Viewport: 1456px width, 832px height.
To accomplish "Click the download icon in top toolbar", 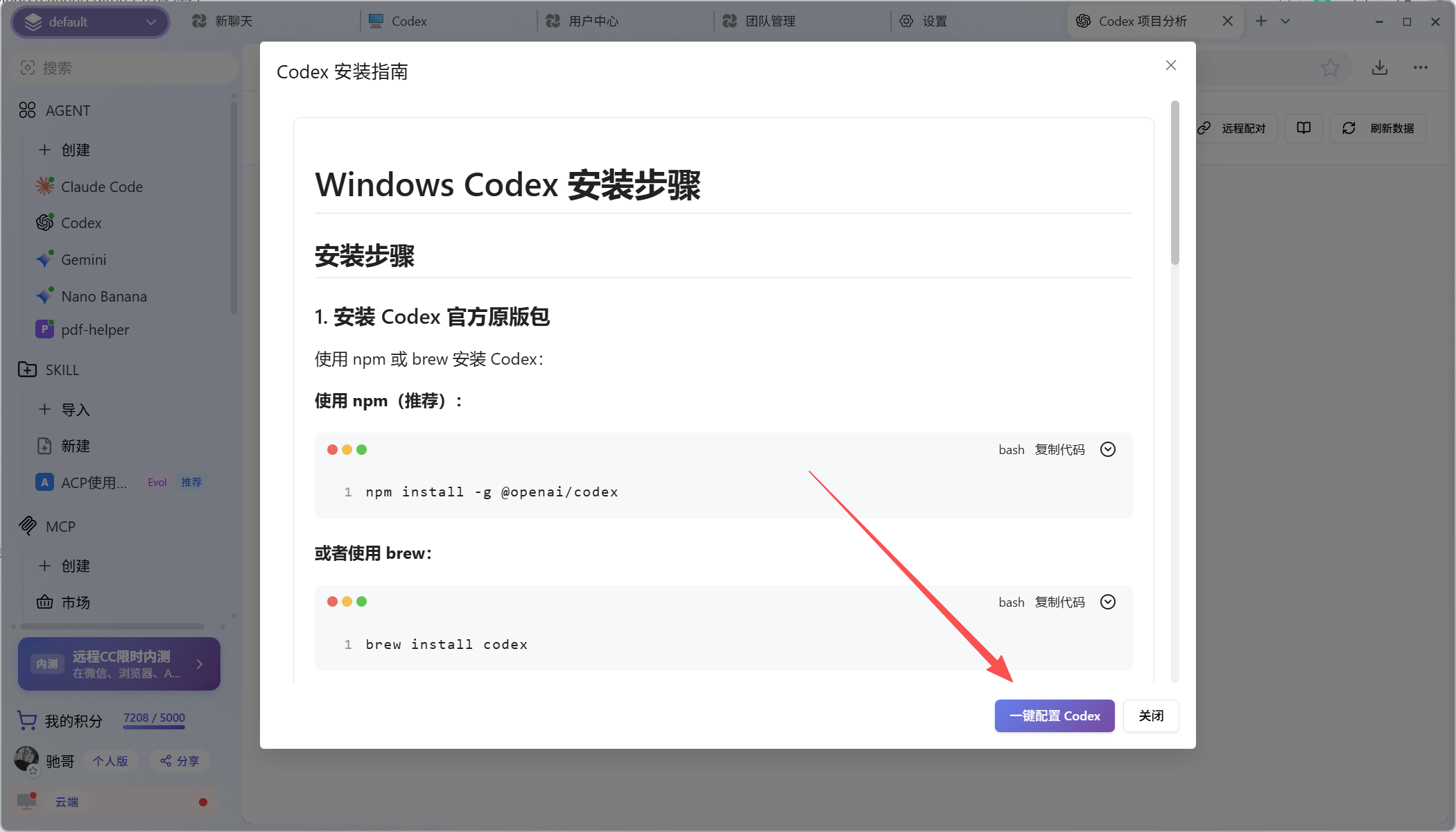I will (x=1379, y=68).
